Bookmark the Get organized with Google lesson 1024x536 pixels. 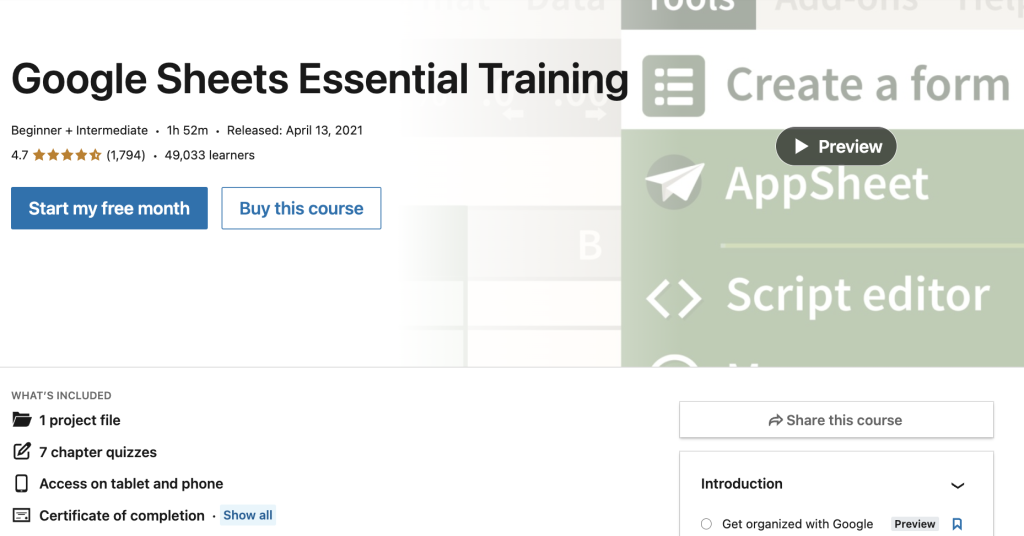957,524
